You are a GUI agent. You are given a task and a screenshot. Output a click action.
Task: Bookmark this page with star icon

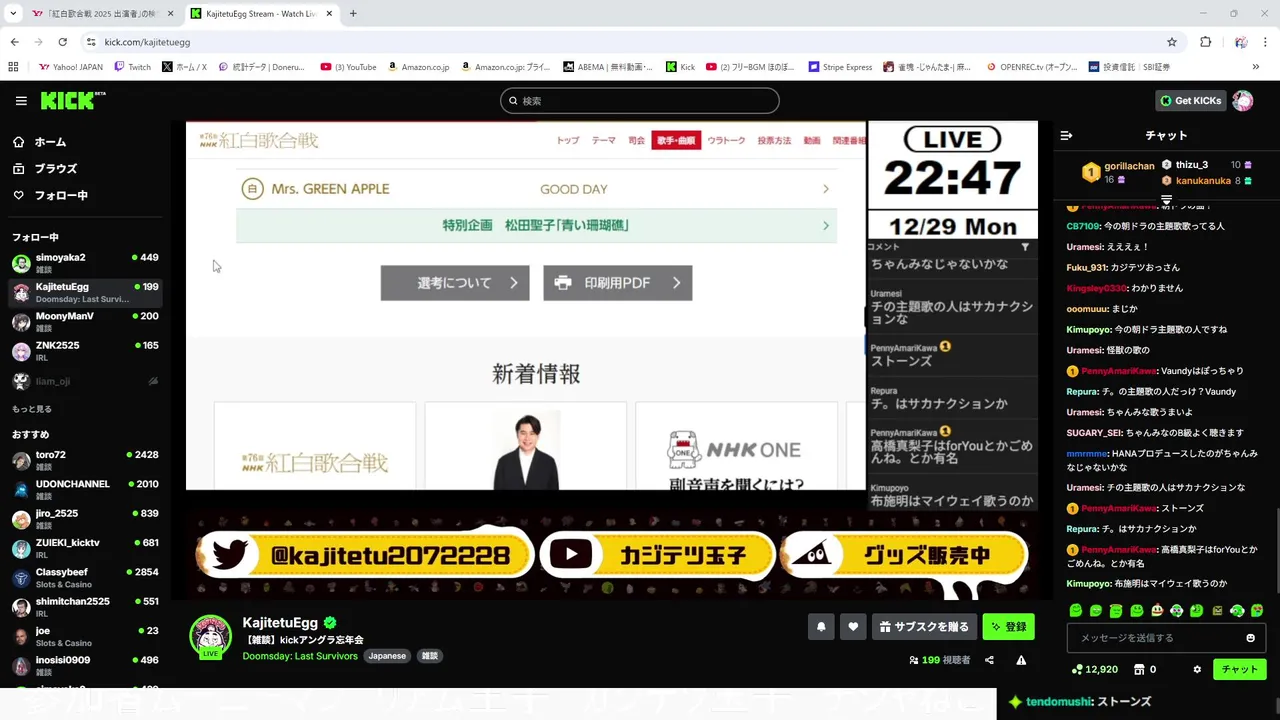pyautogui.click(x=1172, y=42)
